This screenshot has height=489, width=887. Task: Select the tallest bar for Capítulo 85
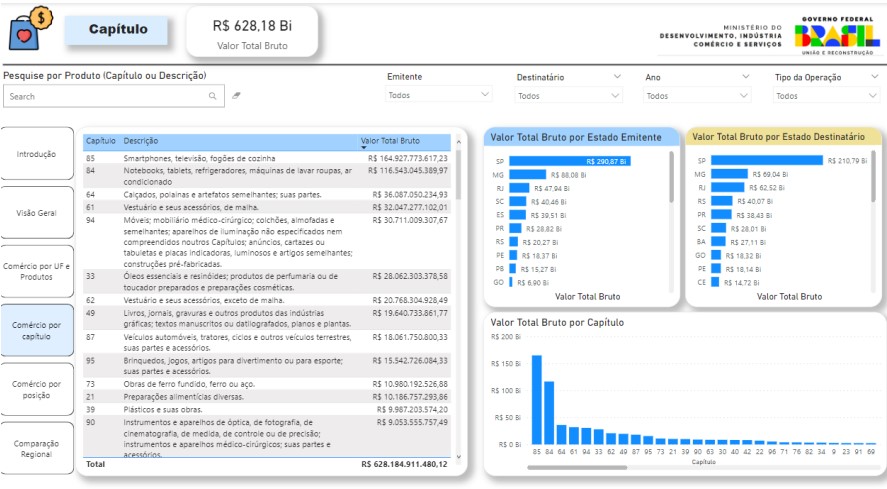point(537,399)
